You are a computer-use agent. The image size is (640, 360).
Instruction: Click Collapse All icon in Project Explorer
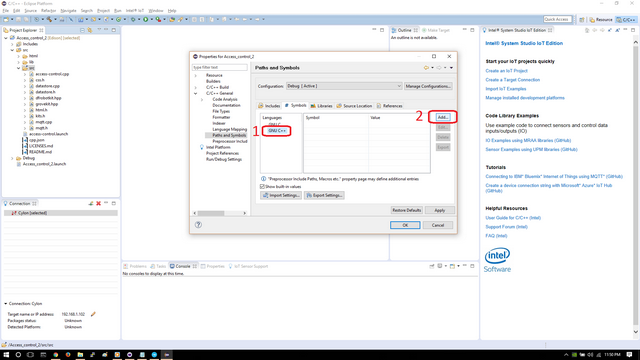click(x=82, y=30)
